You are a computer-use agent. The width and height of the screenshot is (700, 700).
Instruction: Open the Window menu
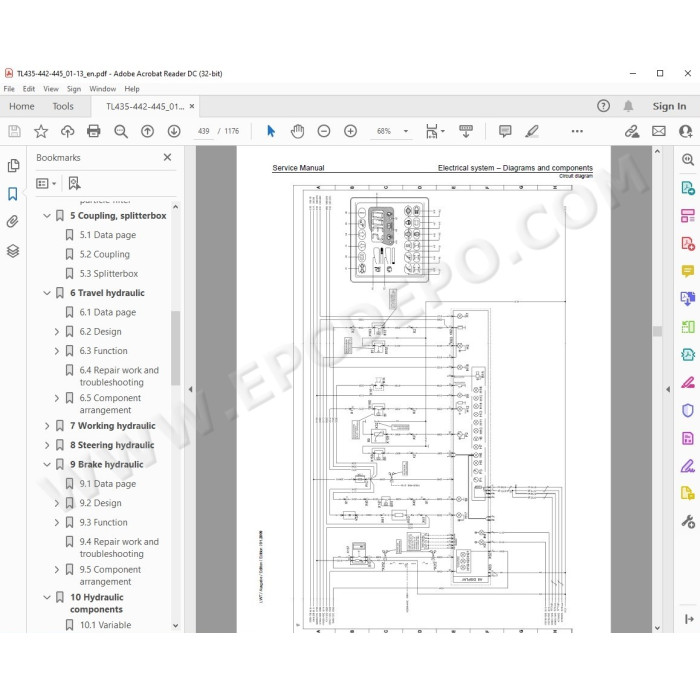point(103,89)
